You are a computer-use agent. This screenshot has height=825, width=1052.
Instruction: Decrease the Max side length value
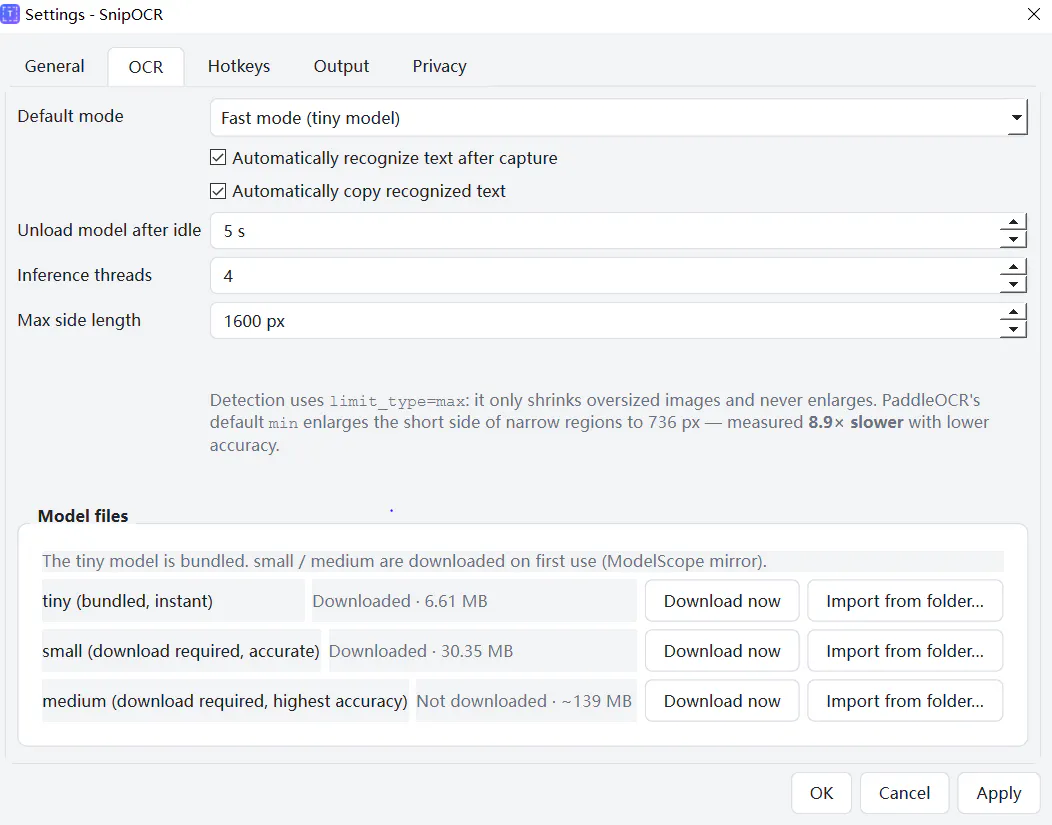1013,329
